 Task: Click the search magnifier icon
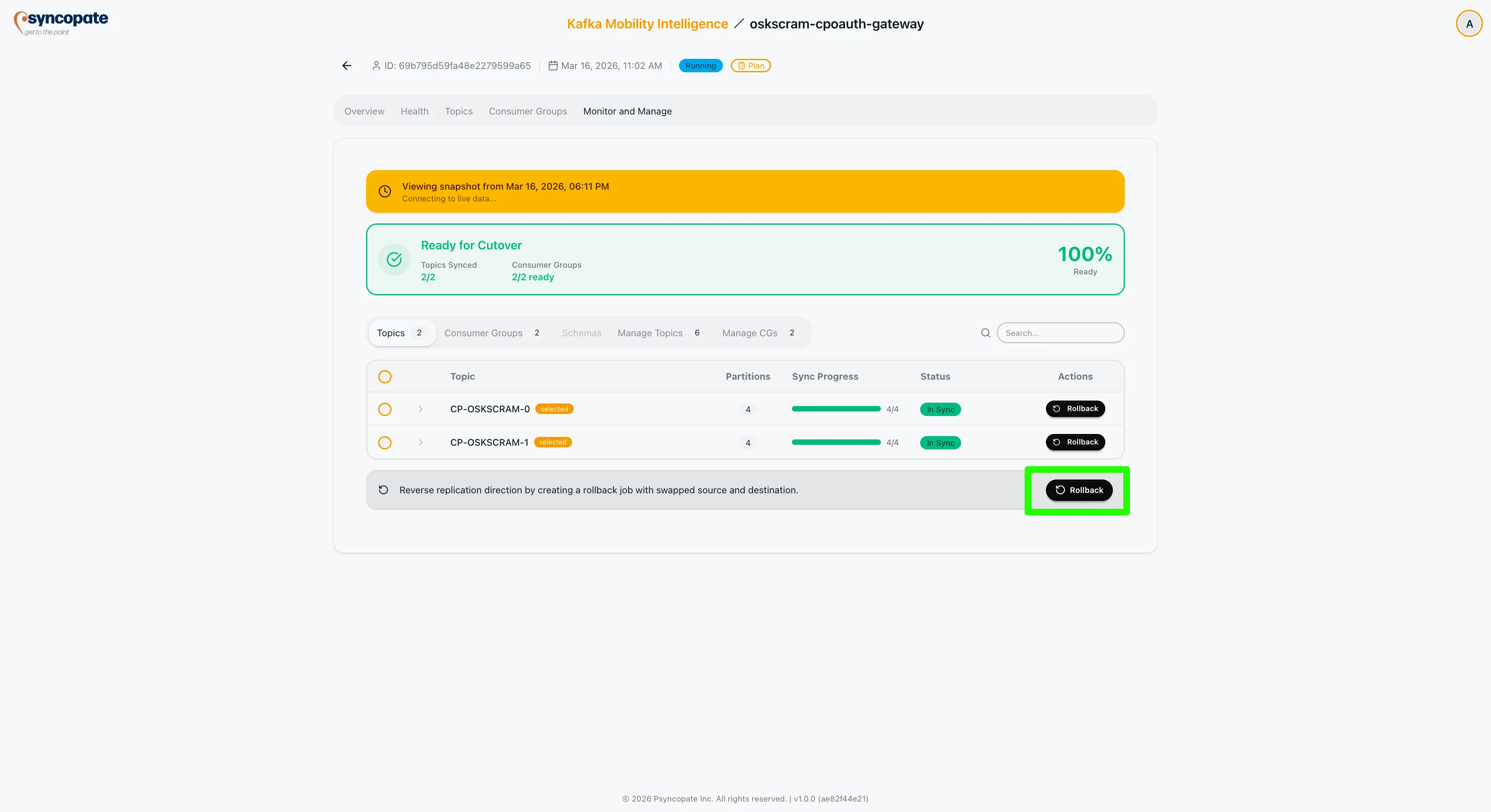[985, 332]
